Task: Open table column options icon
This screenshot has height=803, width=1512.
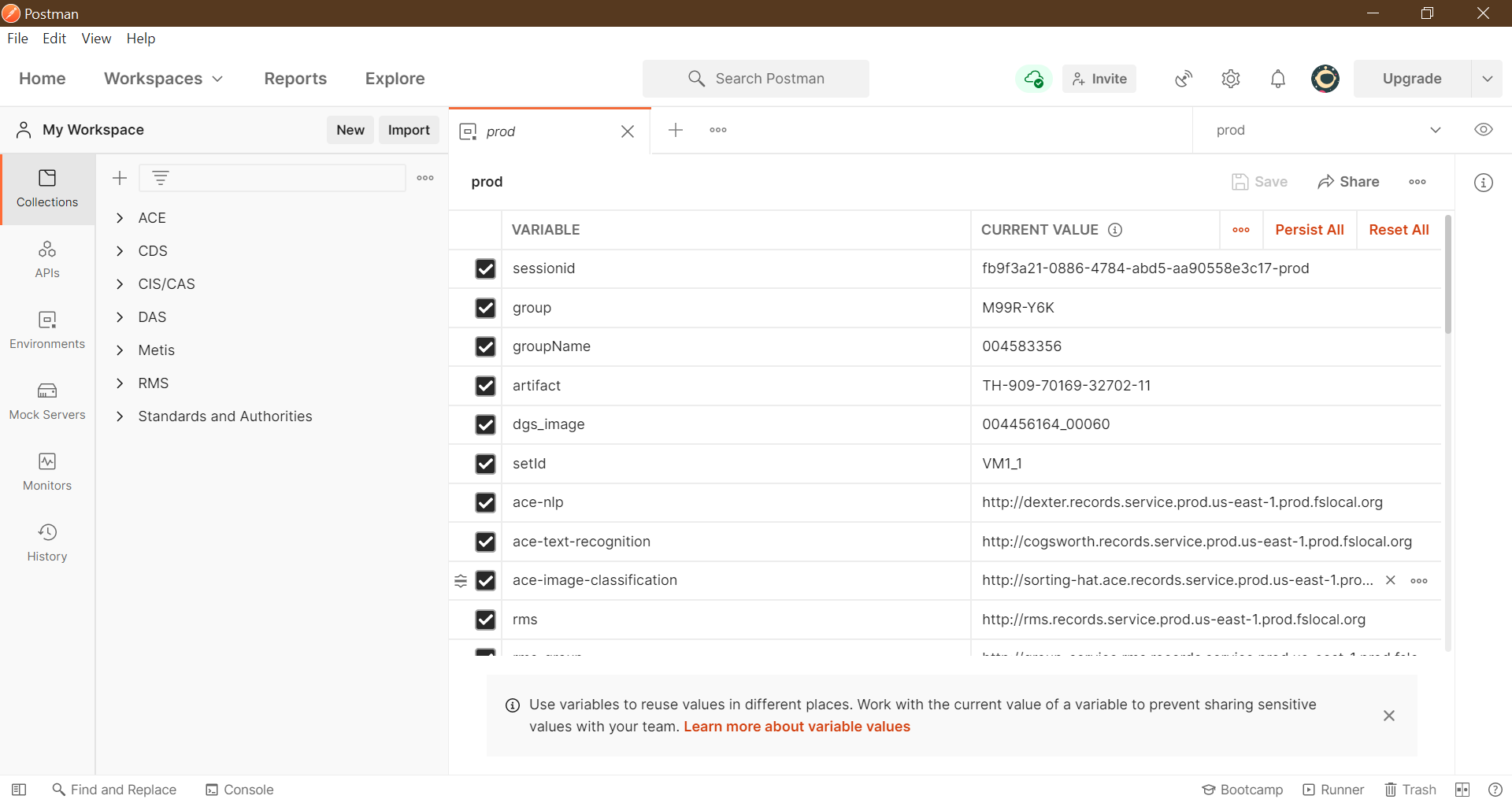Action: click(x=1241, y=230)
